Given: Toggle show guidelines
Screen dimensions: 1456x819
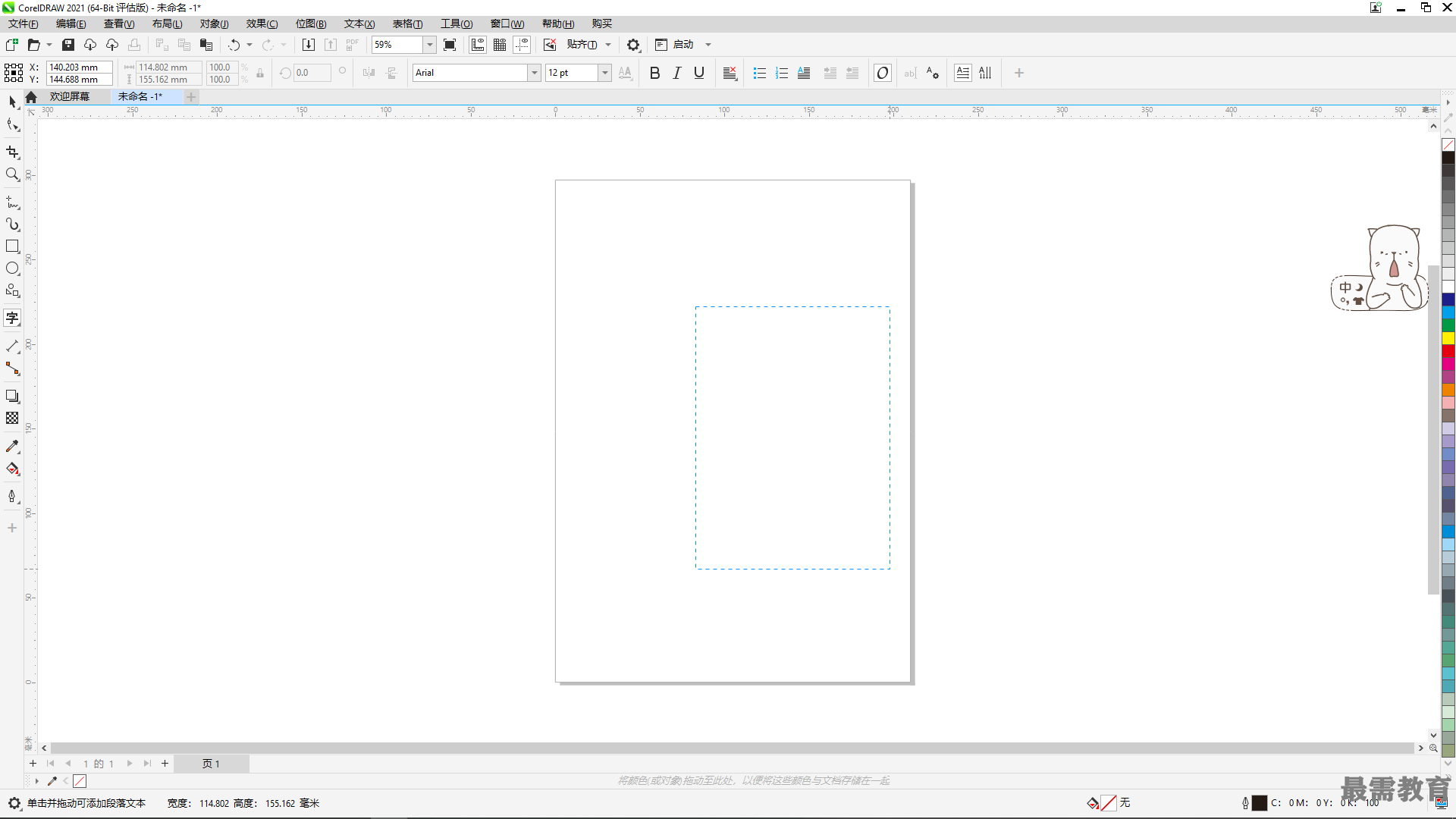Looking at the screenshot, I should click(x=522, y=45).
